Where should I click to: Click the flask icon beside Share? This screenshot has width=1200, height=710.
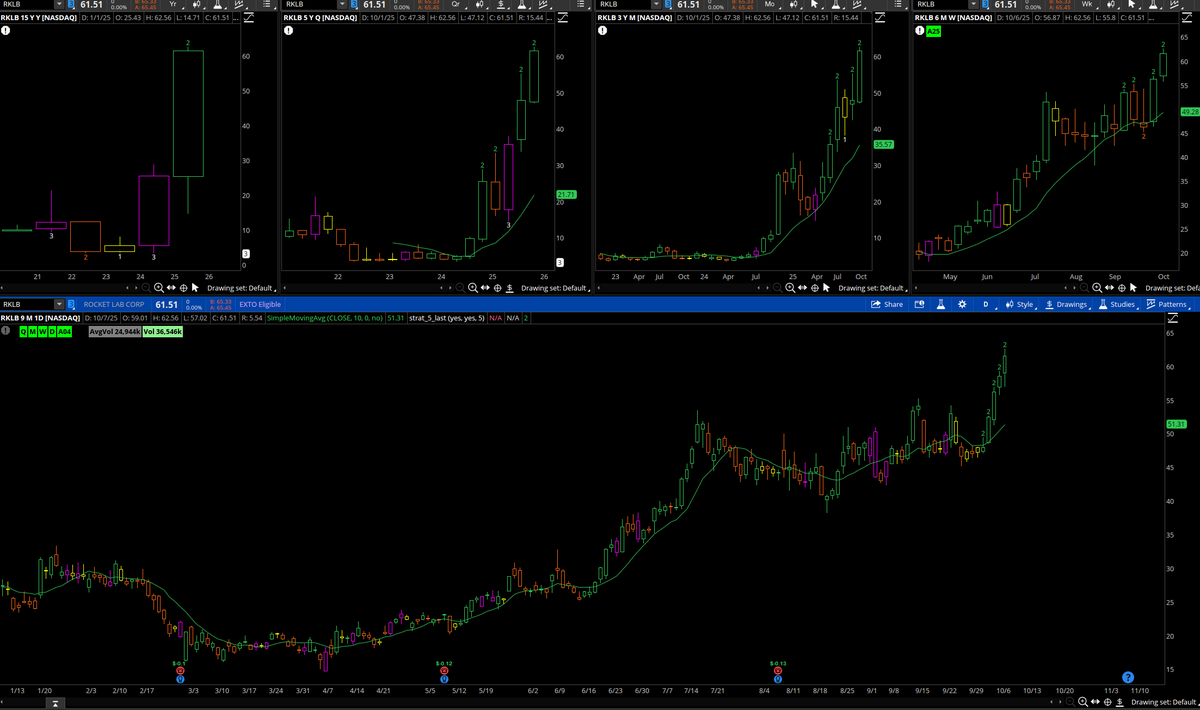coord(941,304)
